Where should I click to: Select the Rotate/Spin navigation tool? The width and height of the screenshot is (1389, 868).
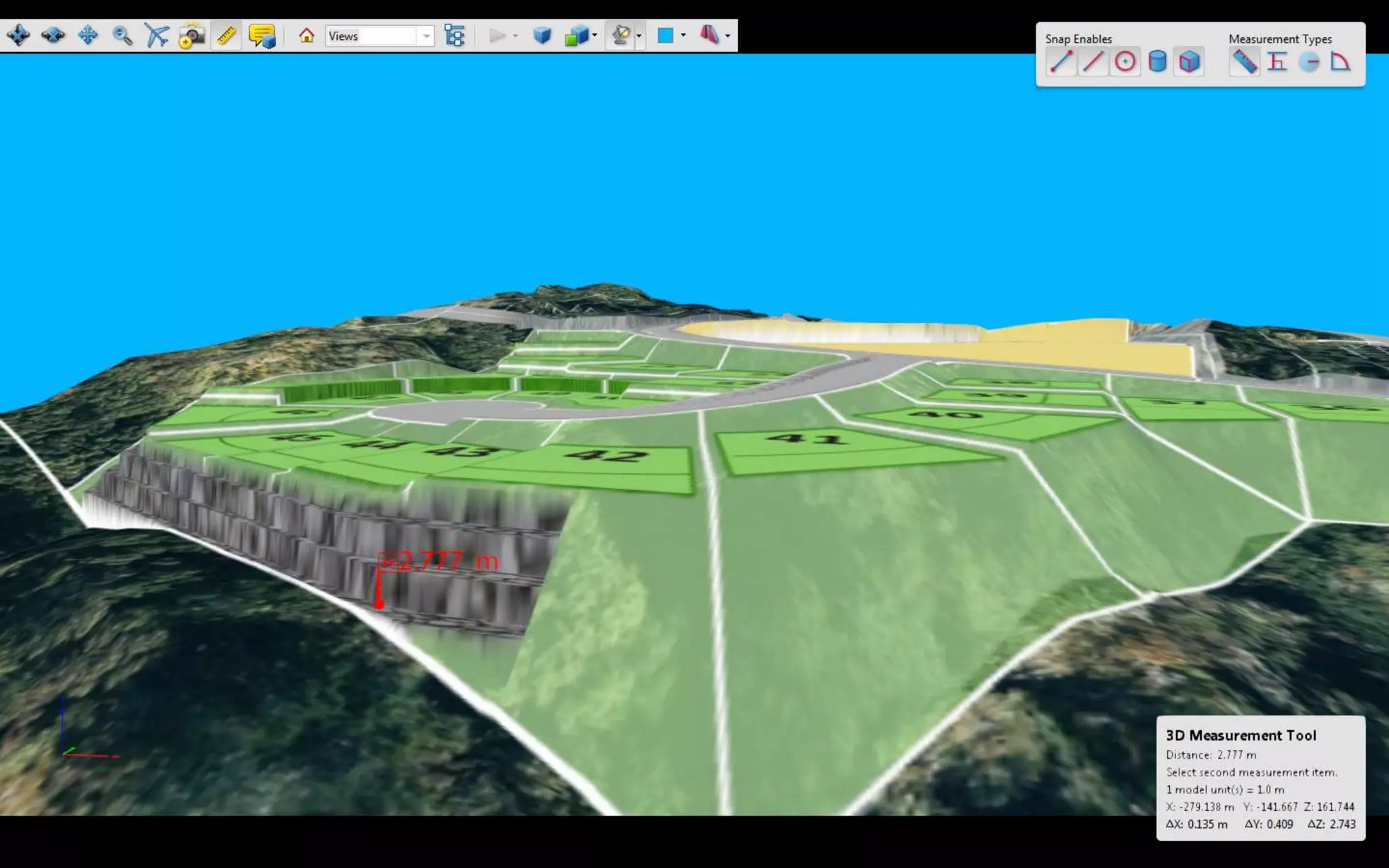18,35
